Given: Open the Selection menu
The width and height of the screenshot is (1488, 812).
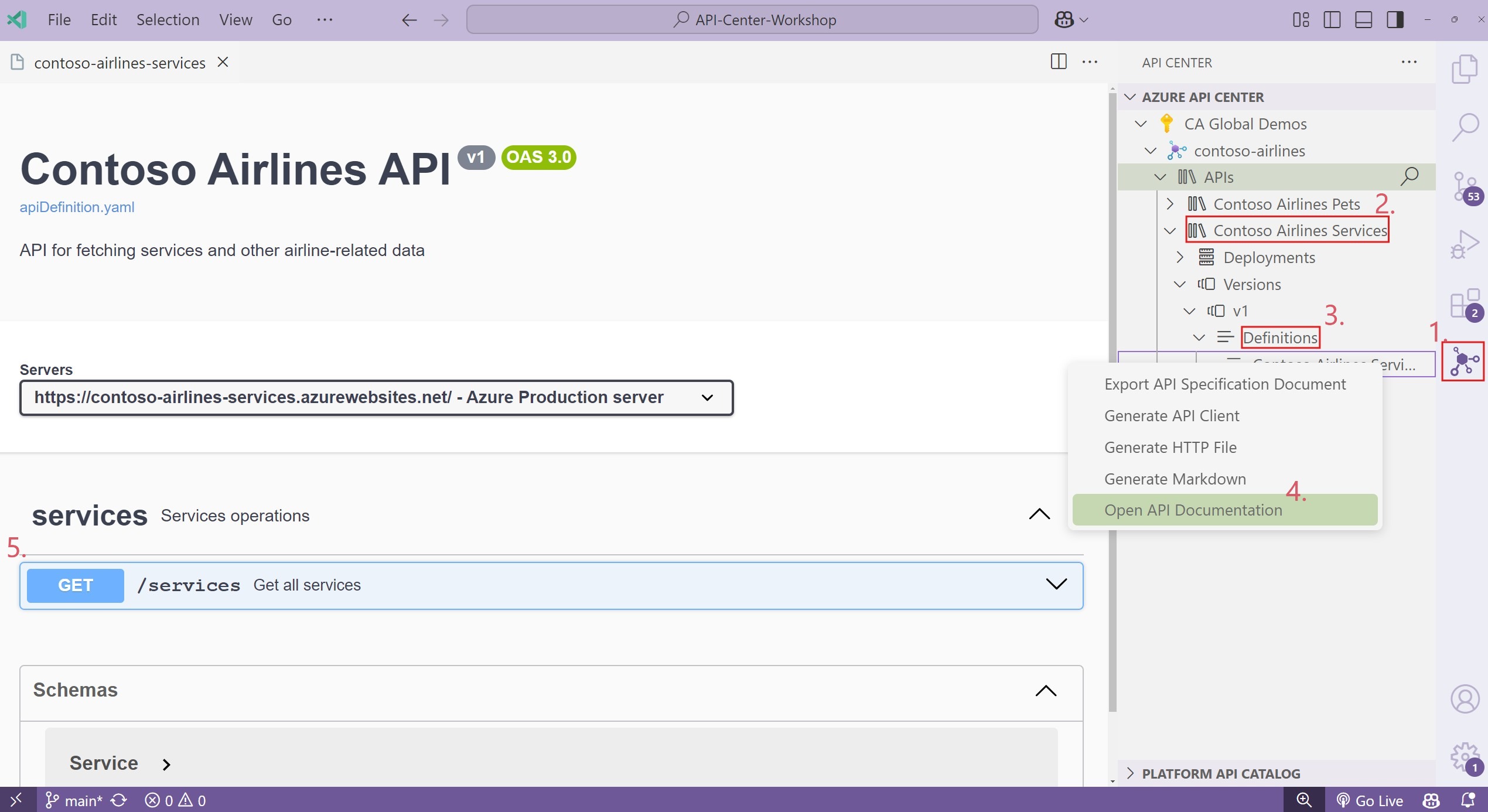Looking at the screenshot, I should click(168, 20).
